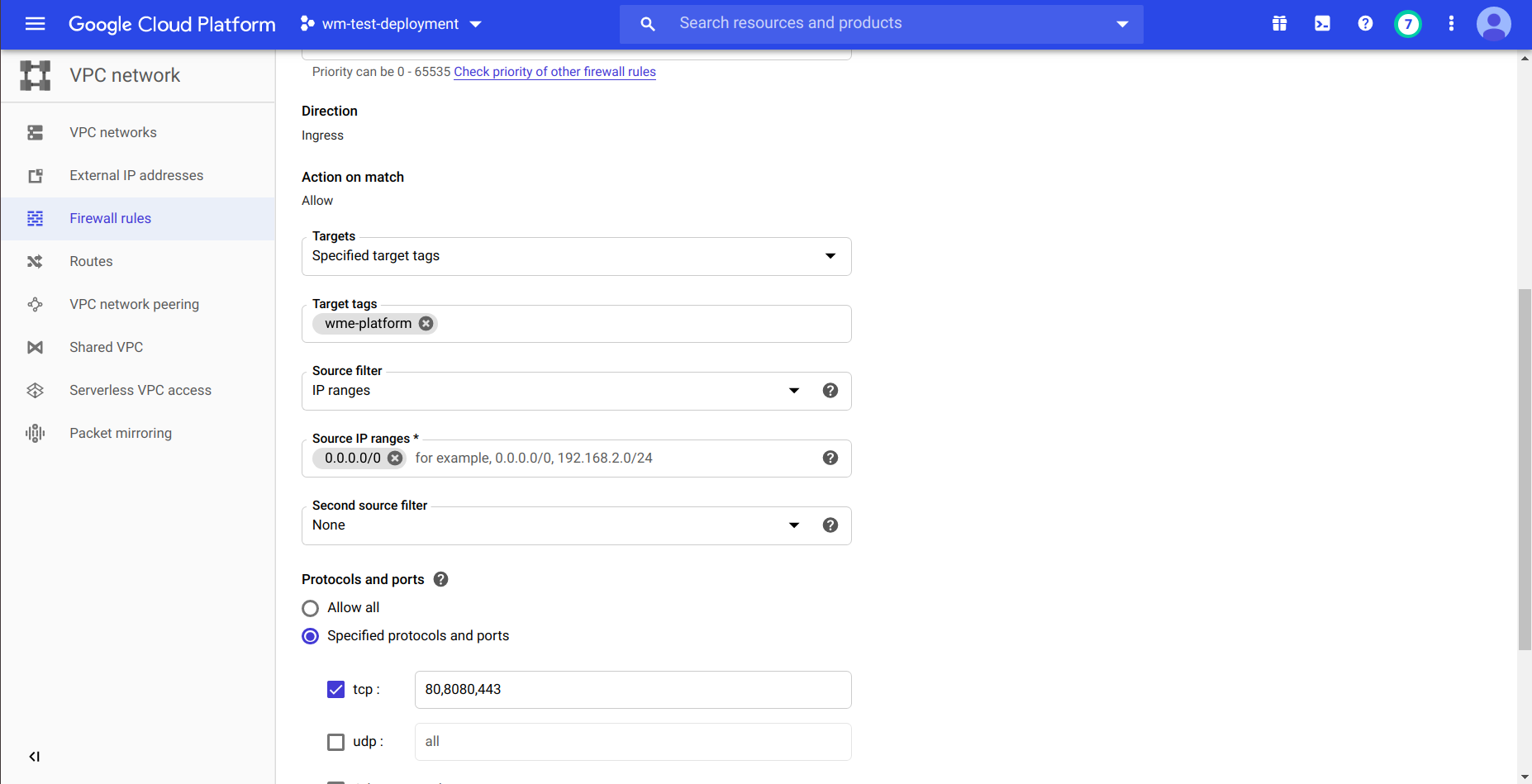Click Check priority of other firewall rules link

coord(554,72)
